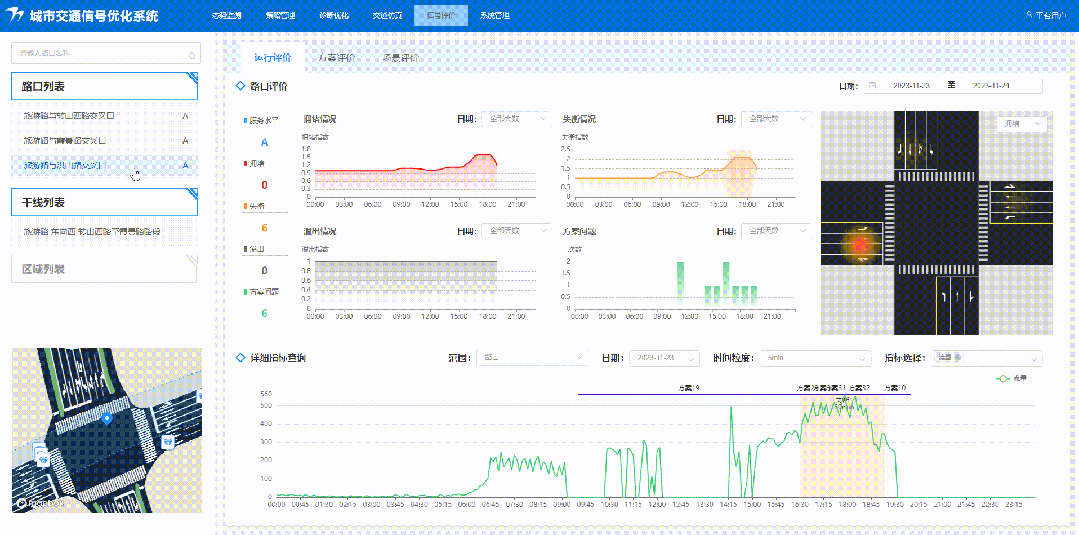
Task: Click the green 方案问题 count 6
Action: point(264,313)
